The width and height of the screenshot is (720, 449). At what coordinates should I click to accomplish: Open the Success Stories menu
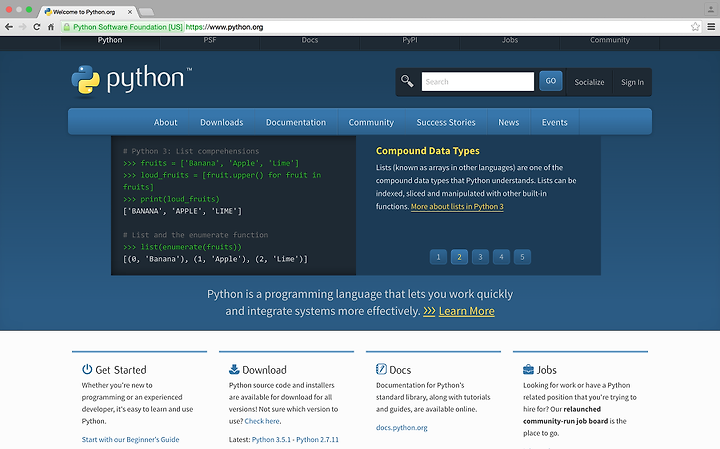[x=446, y=122]
